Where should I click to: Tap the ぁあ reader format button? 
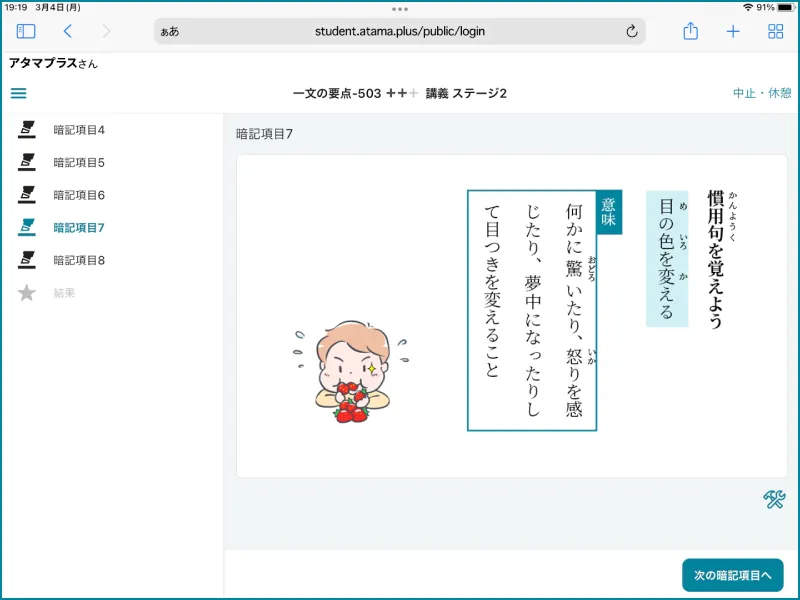tap(170, 32)
